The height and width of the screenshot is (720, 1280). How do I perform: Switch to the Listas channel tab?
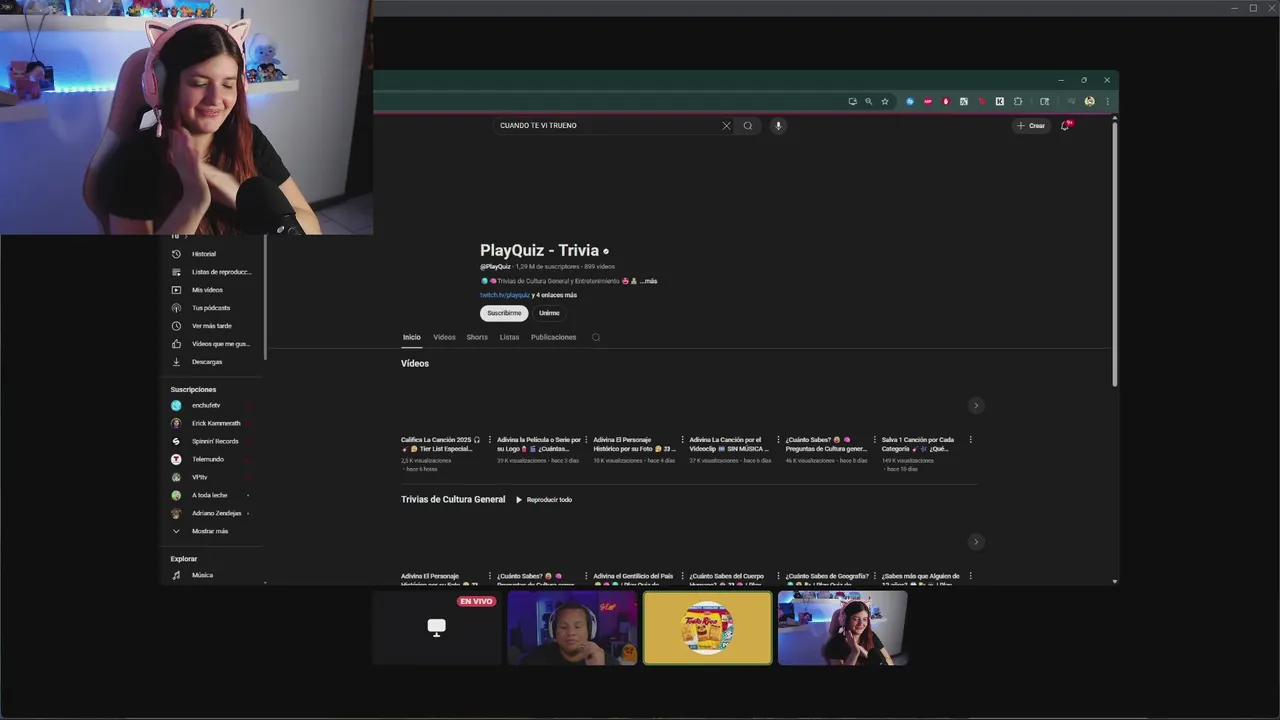(509, 337)
